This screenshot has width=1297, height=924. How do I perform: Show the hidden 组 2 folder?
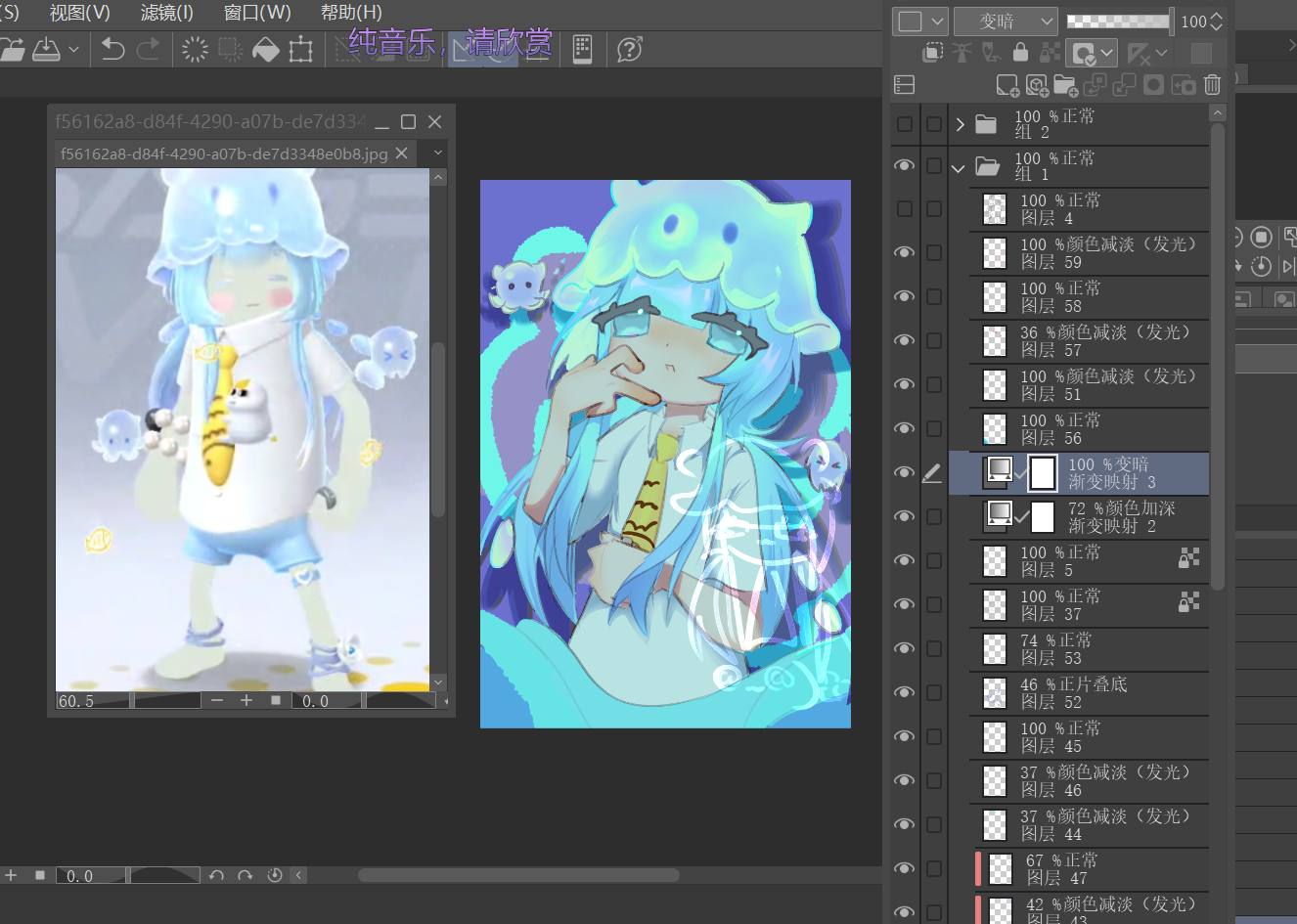pyautogui.click(x=905, y=124)
